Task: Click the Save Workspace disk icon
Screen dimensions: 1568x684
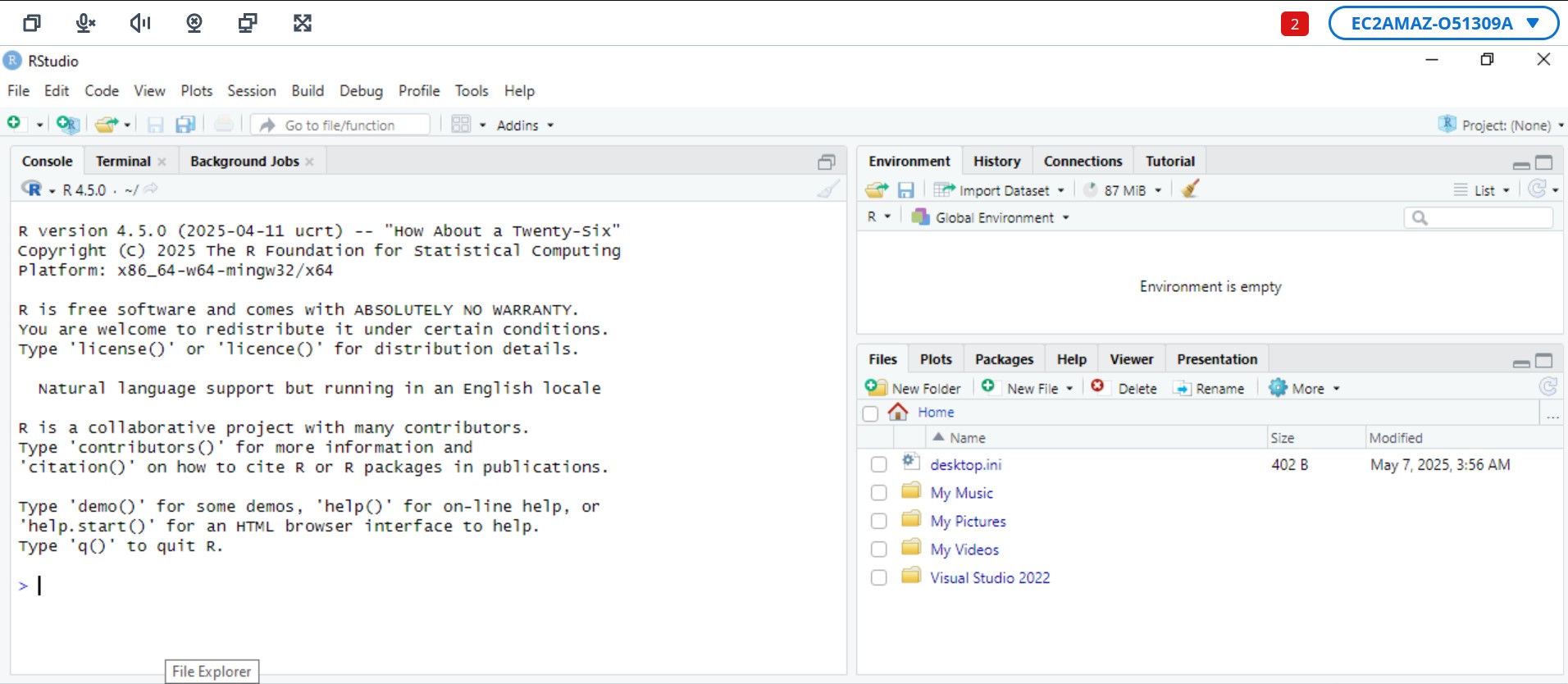Action: click(x=905, y=190)
